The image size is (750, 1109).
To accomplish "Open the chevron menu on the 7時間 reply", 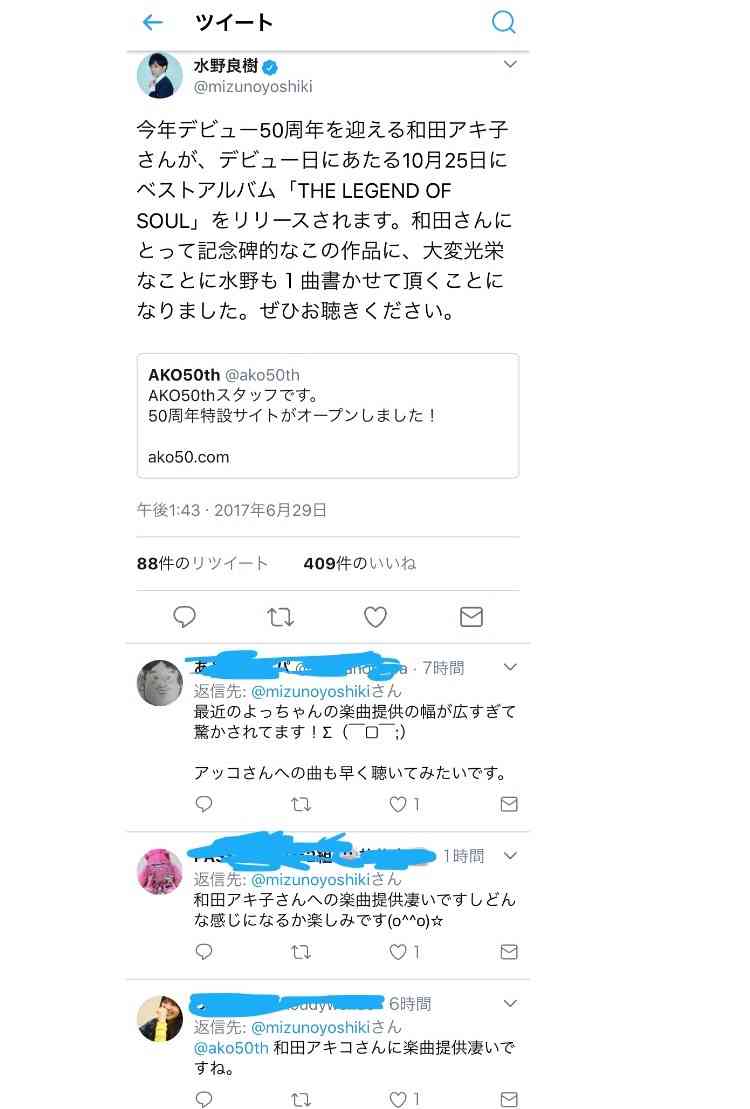I will [x=510, y=667].
